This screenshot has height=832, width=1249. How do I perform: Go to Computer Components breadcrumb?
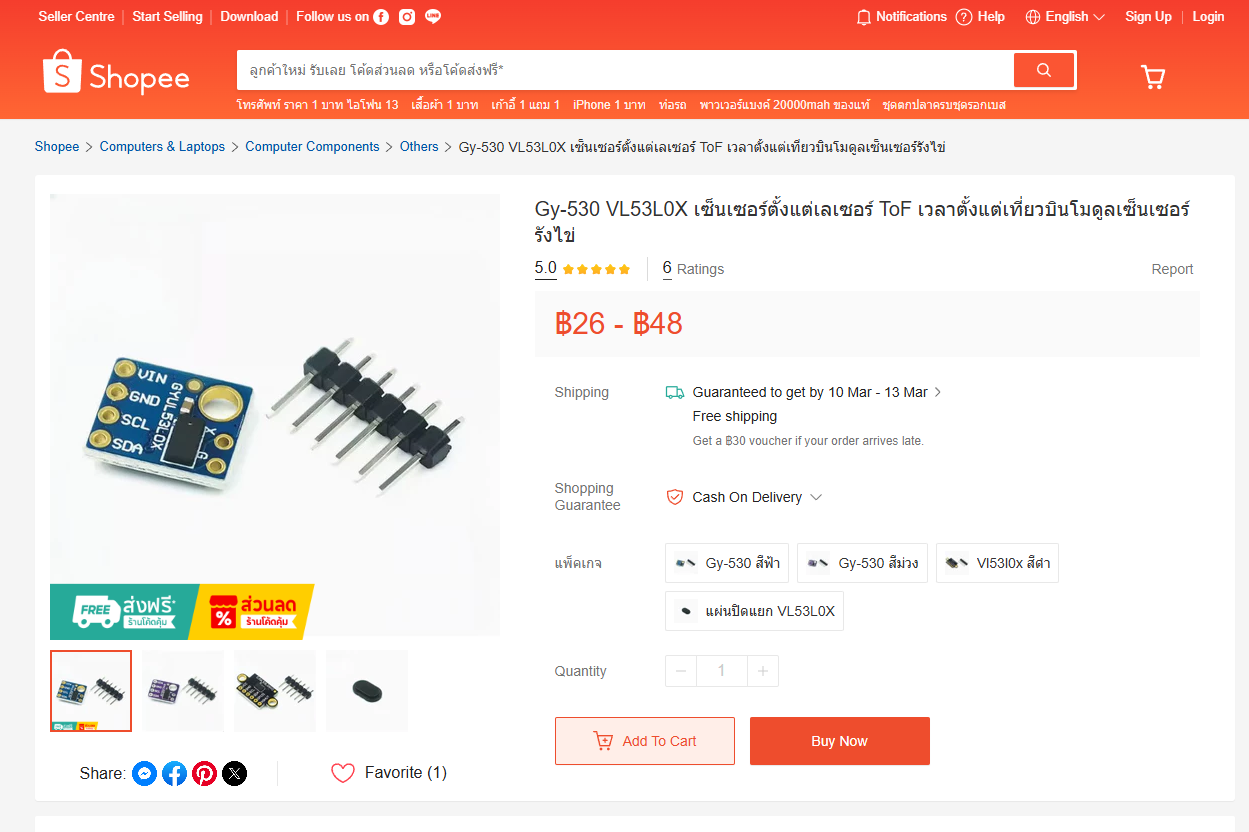[312, 147]
